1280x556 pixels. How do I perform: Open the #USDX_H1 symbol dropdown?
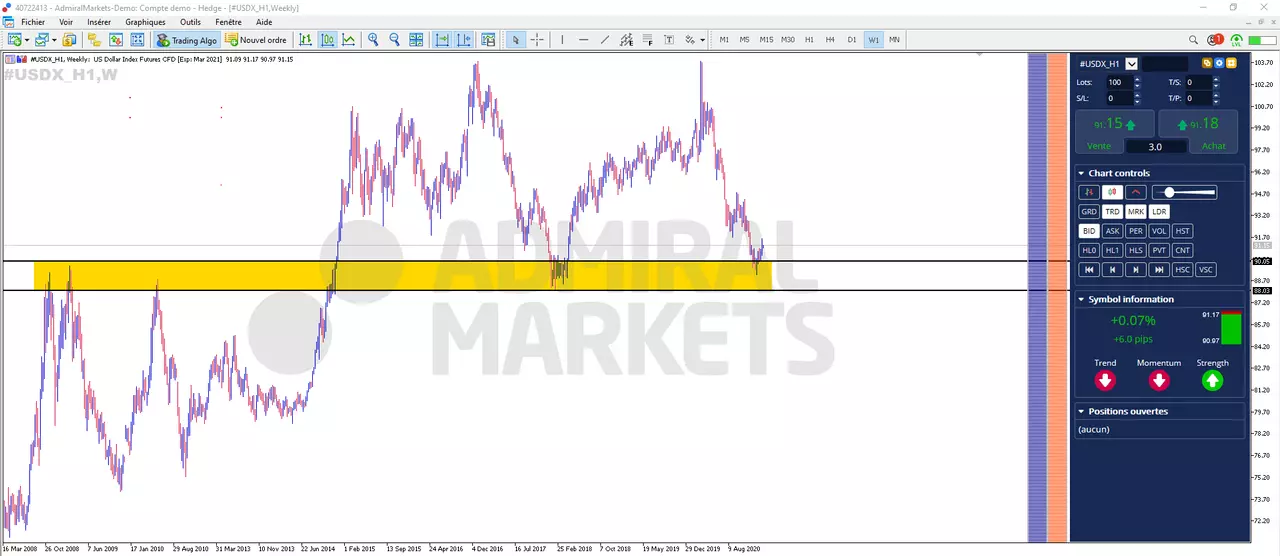1132,64
